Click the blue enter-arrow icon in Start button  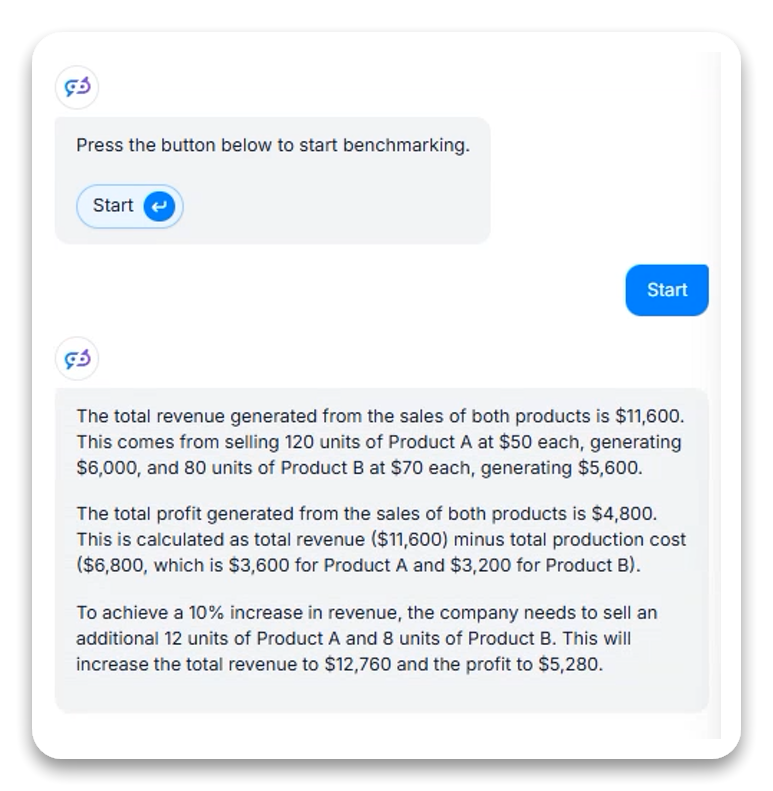pos(159,206)
